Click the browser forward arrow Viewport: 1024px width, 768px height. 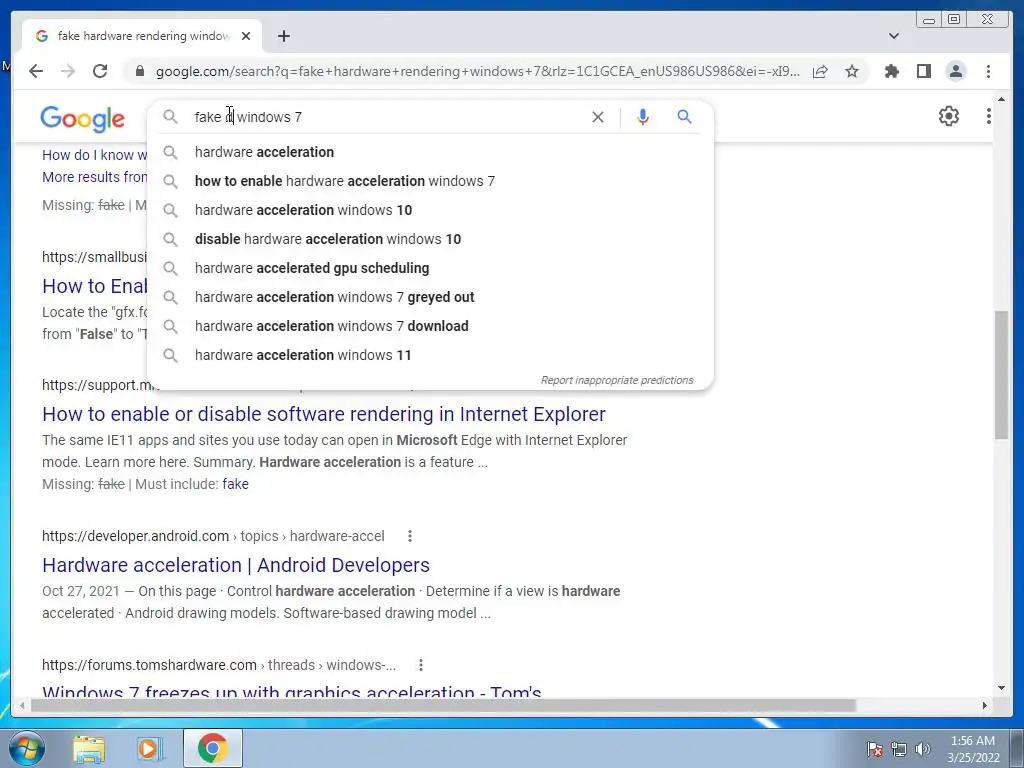(x=68, y=71)
